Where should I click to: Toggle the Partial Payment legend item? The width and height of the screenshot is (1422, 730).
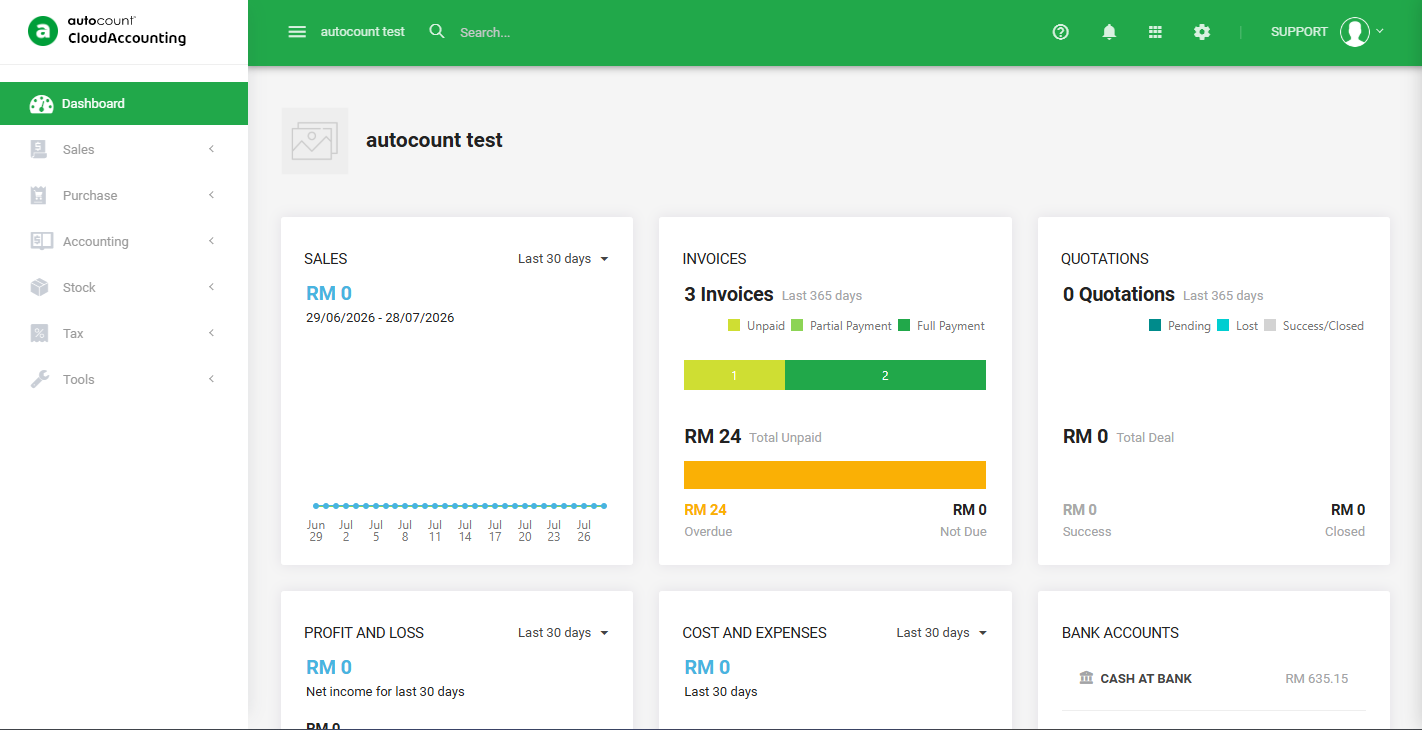click(841, 326)
